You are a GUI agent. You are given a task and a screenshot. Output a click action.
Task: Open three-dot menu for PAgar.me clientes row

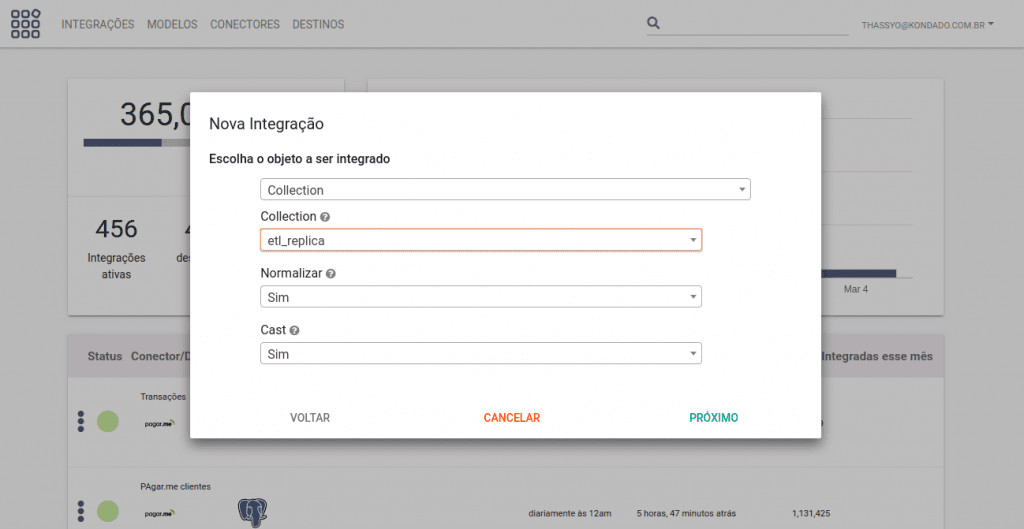81,511
